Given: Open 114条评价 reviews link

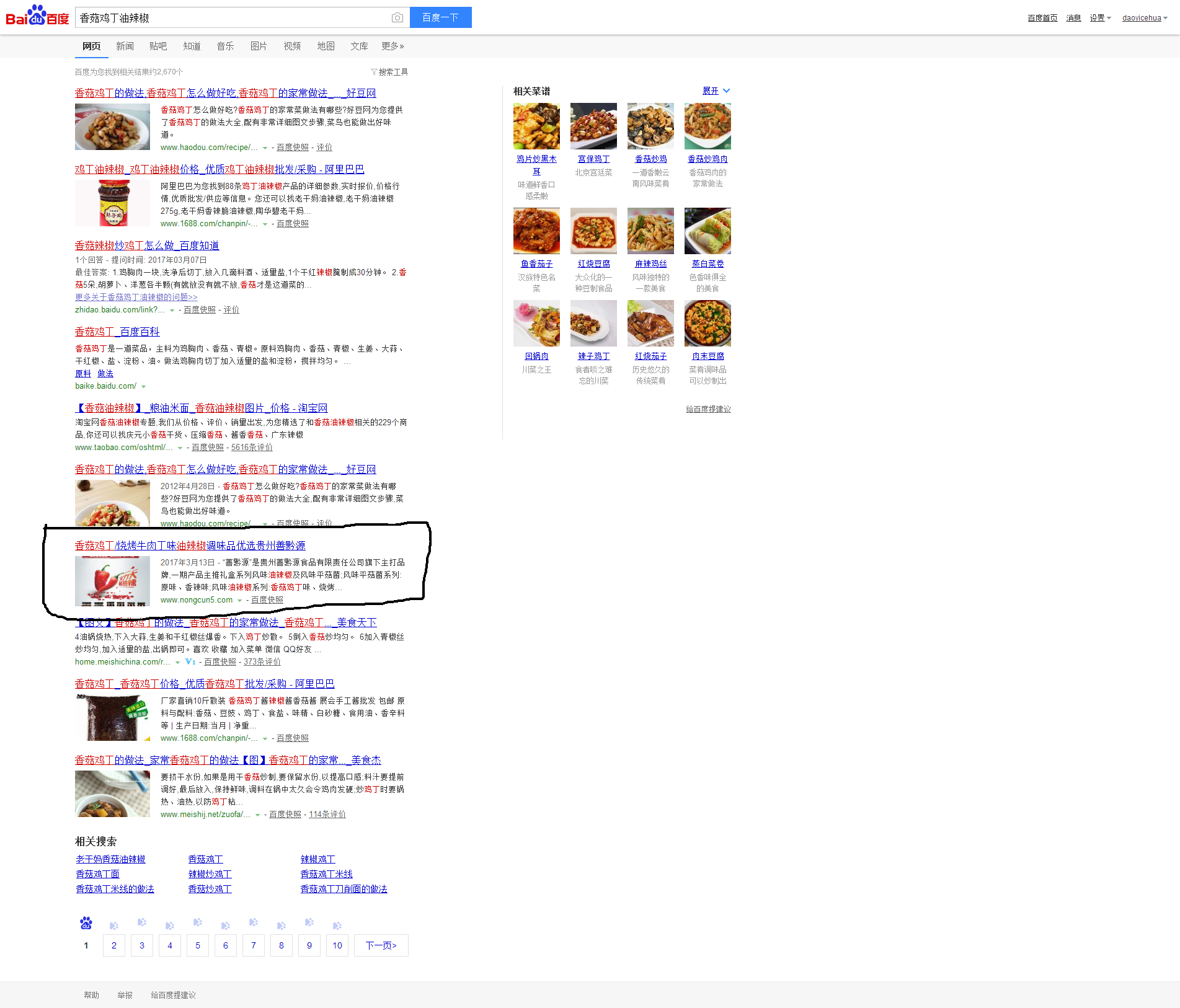Looking at the screenshot, I should click(327, 814).
